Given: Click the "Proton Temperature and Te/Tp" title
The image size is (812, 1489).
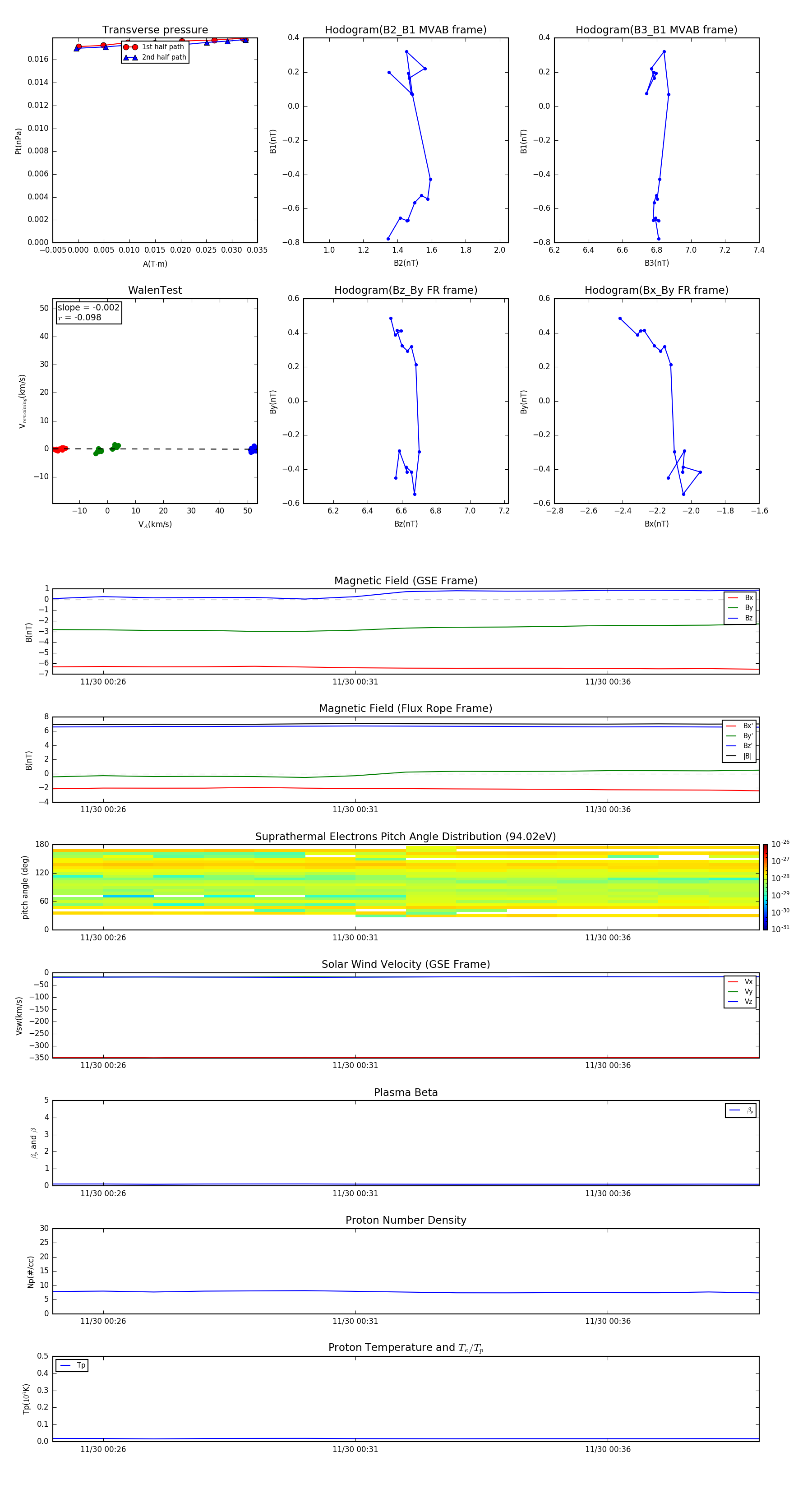Looking at the screenshot, I should (406, 1348).
